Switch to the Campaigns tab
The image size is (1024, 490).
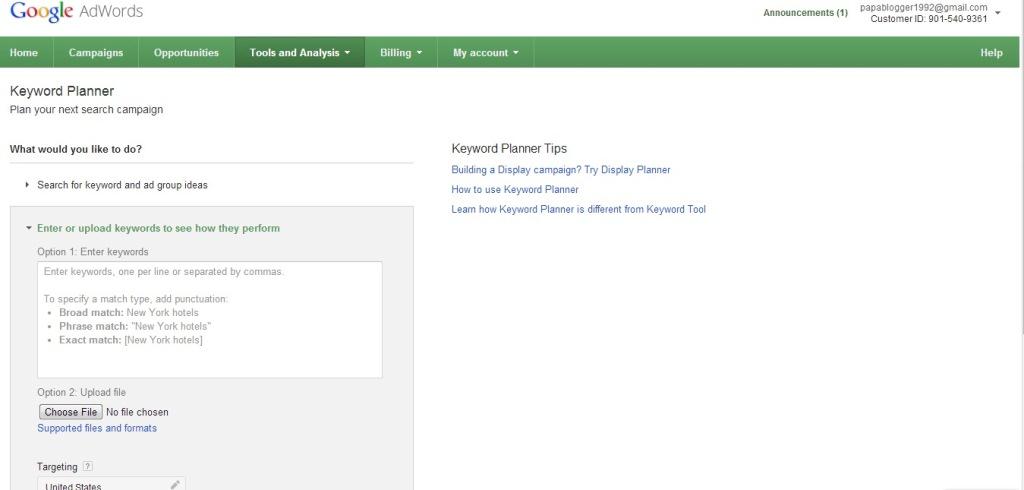(x=96, y=53)
